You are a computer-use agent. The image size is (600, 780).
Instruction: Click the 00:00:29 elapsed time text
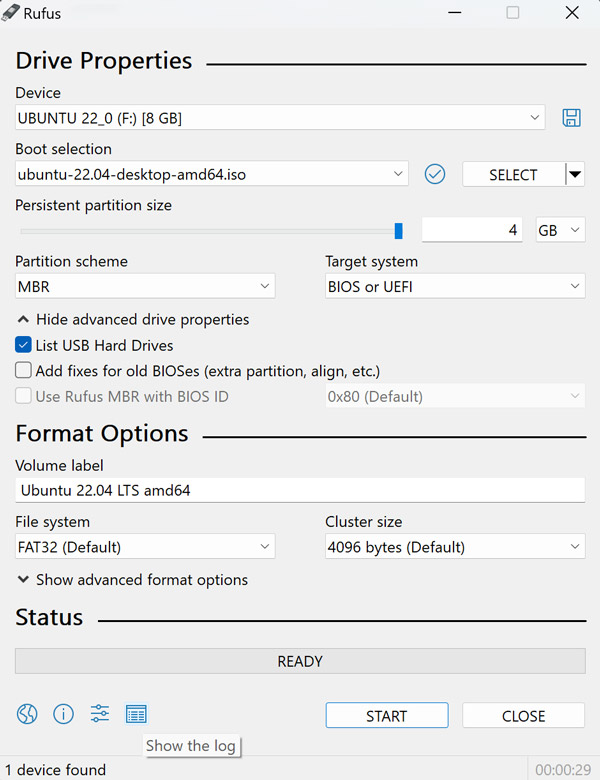coord(563,770)
